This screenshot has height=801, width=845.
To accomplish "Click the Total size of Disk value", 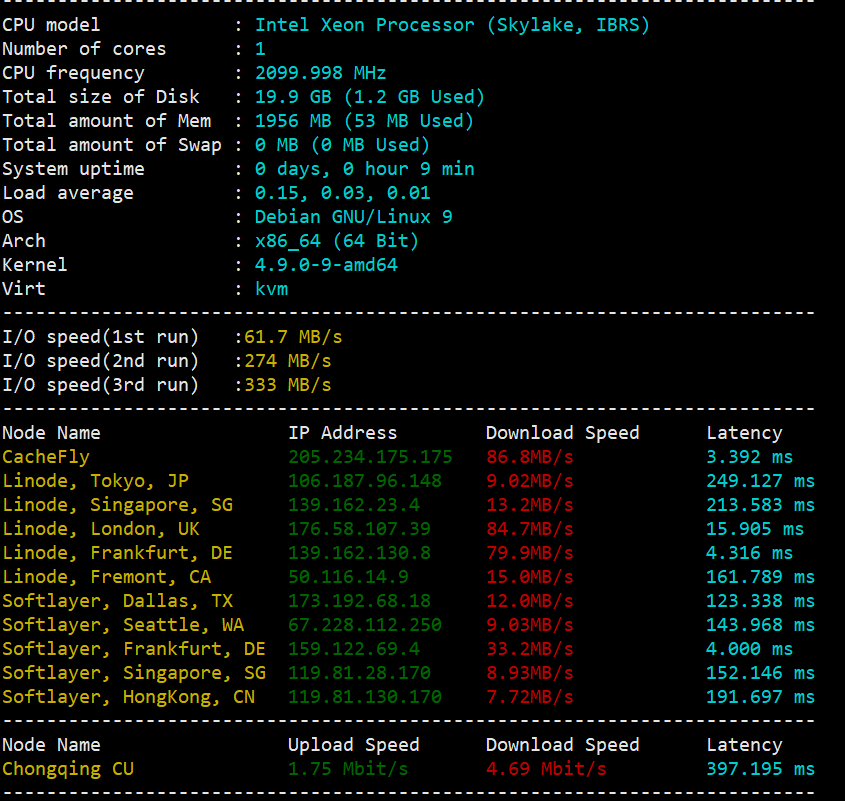I will pos(370,97).
